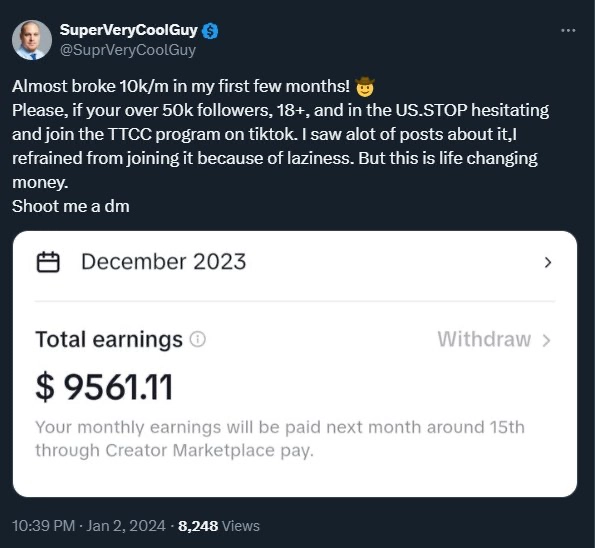595x548 pixels.
Task: Expand the December 2023 chevron arrow
Action: pos(548,262)
